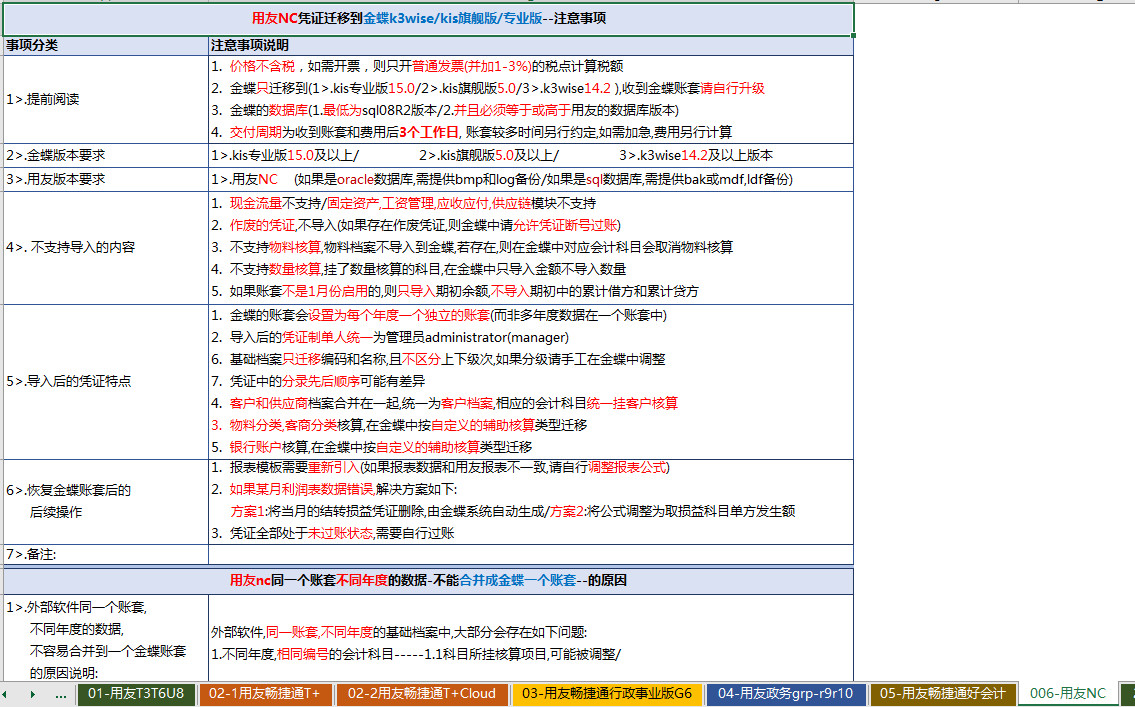Screen dimensions: 1135x707
Task: Switch to the 04-用友政务grp-r9r10 tab
Action: point(786,694)
